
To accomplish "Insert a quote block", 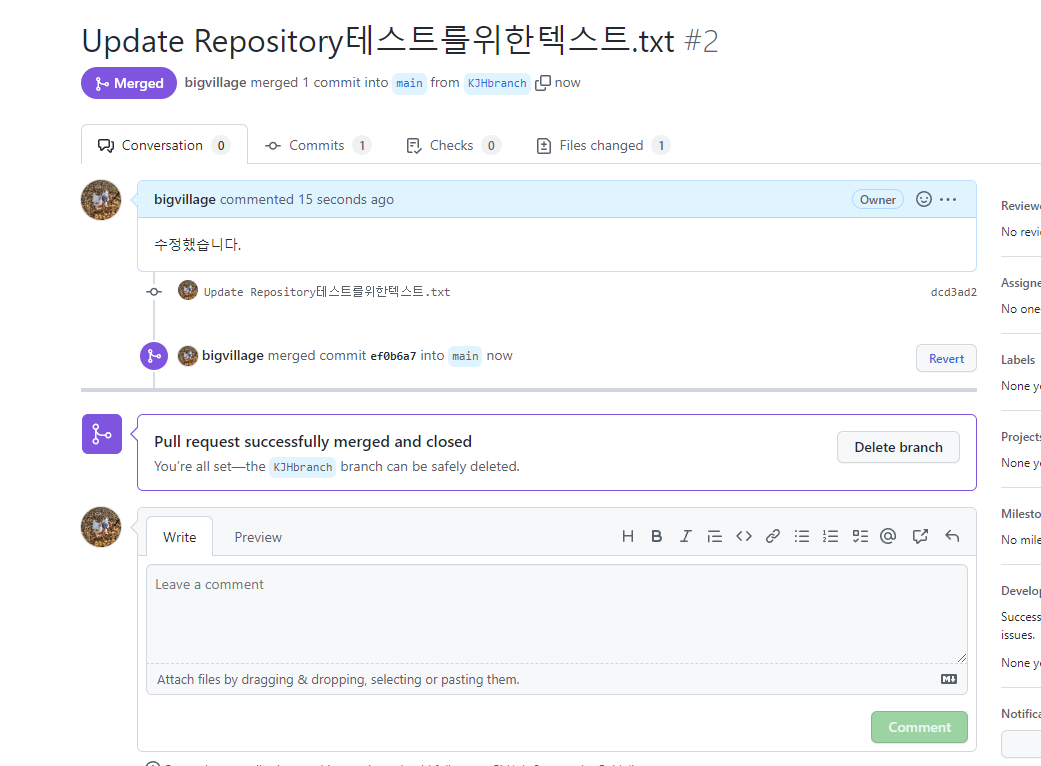I will tap(714, 536).
